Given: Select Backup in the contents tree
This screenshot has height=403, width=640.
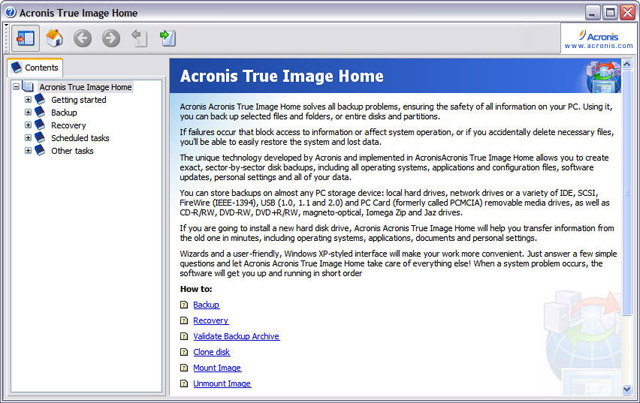Looking at the screenshot, I should pos(64,112).
